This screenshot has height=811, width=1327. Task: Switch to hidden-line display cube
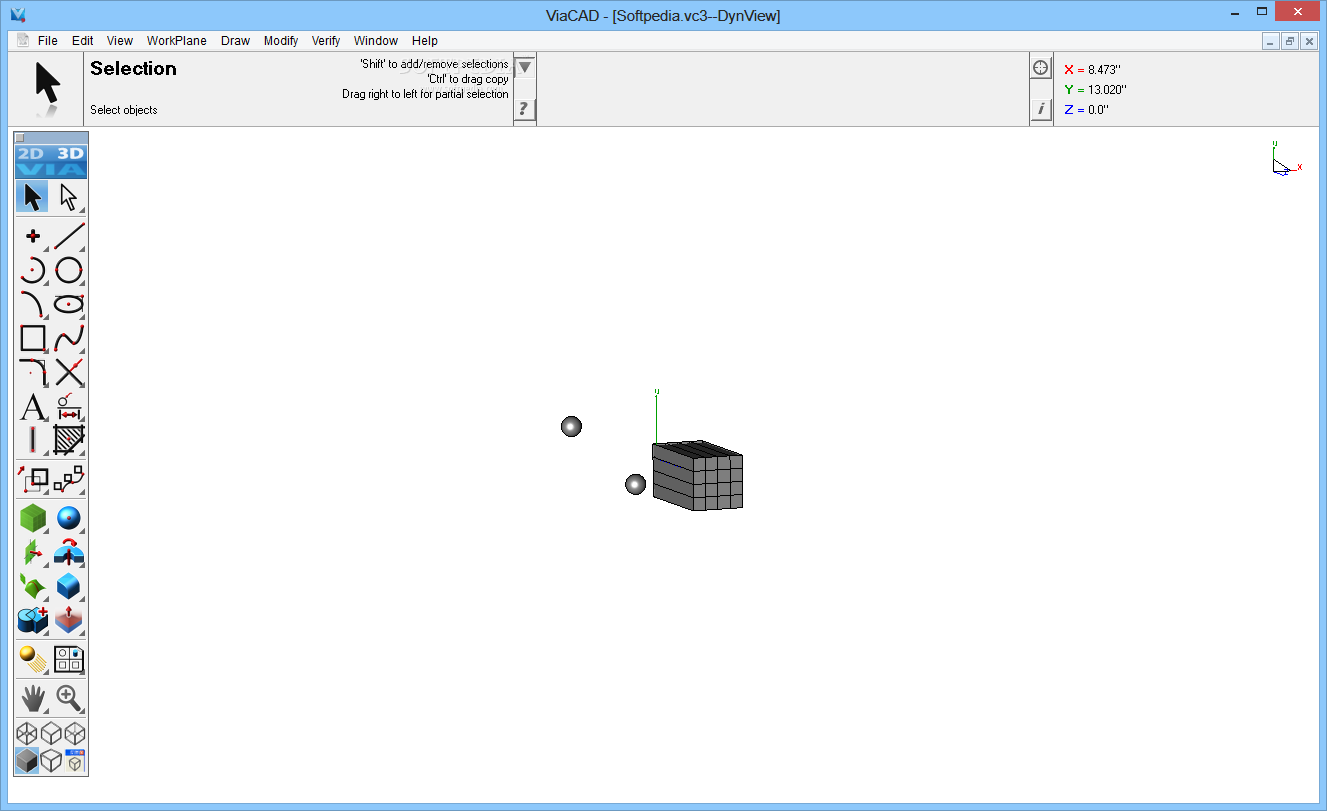(x=51, y=734)
